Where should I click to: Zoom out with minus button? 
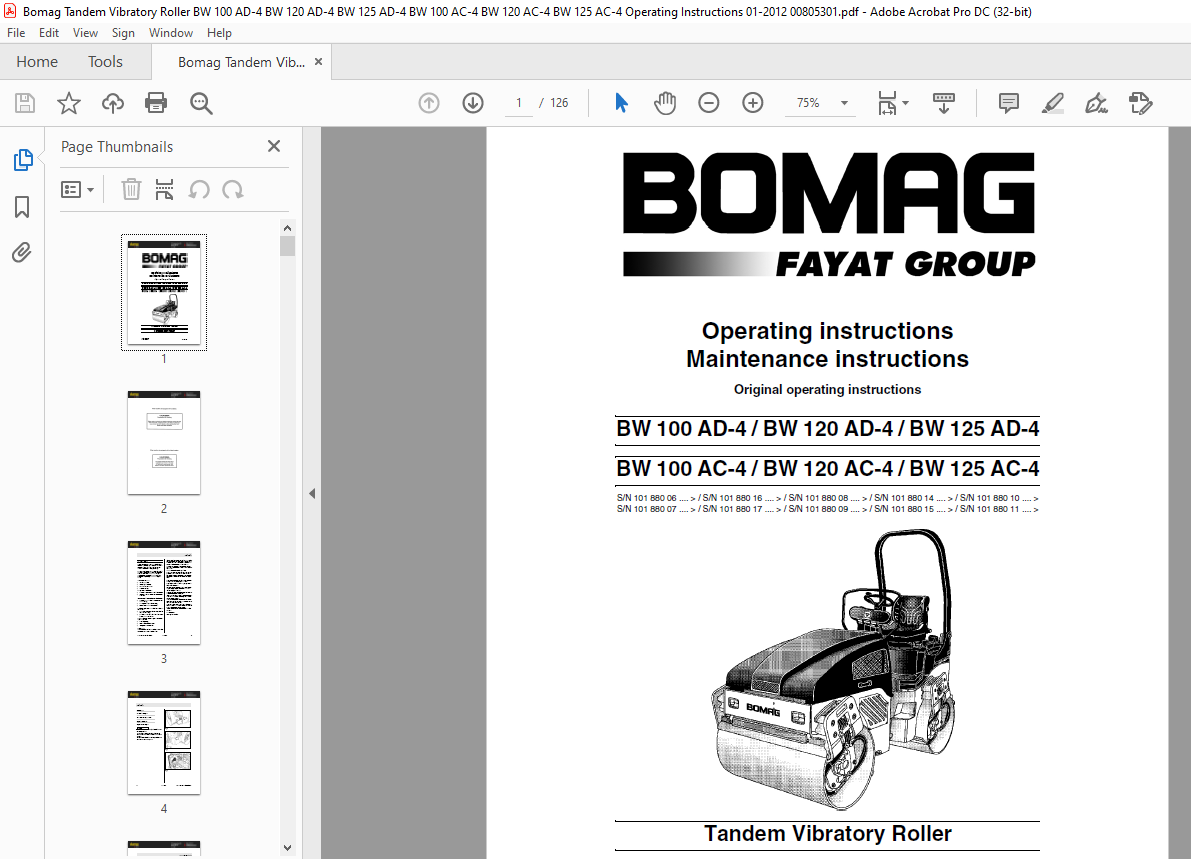click(709, 103)
